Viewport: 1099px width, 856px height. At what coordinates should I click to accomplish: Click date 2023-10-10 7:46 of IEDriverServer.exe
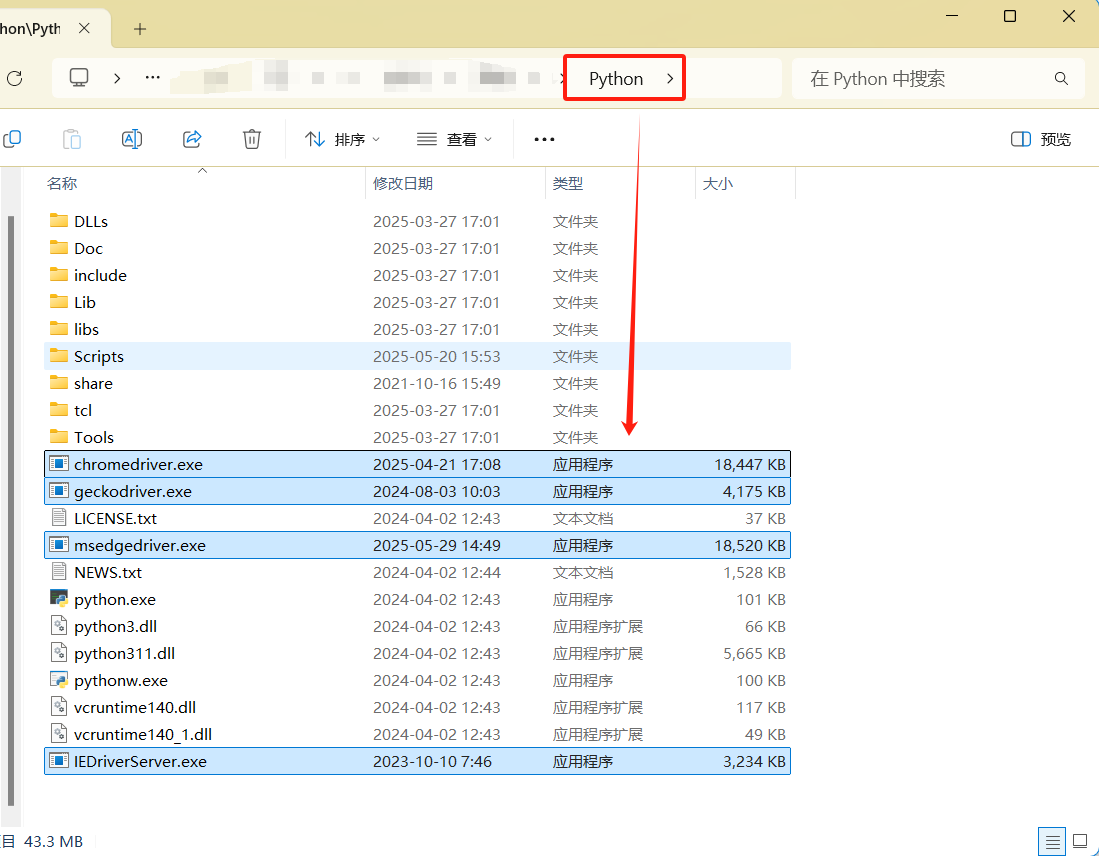click(432, 761)
